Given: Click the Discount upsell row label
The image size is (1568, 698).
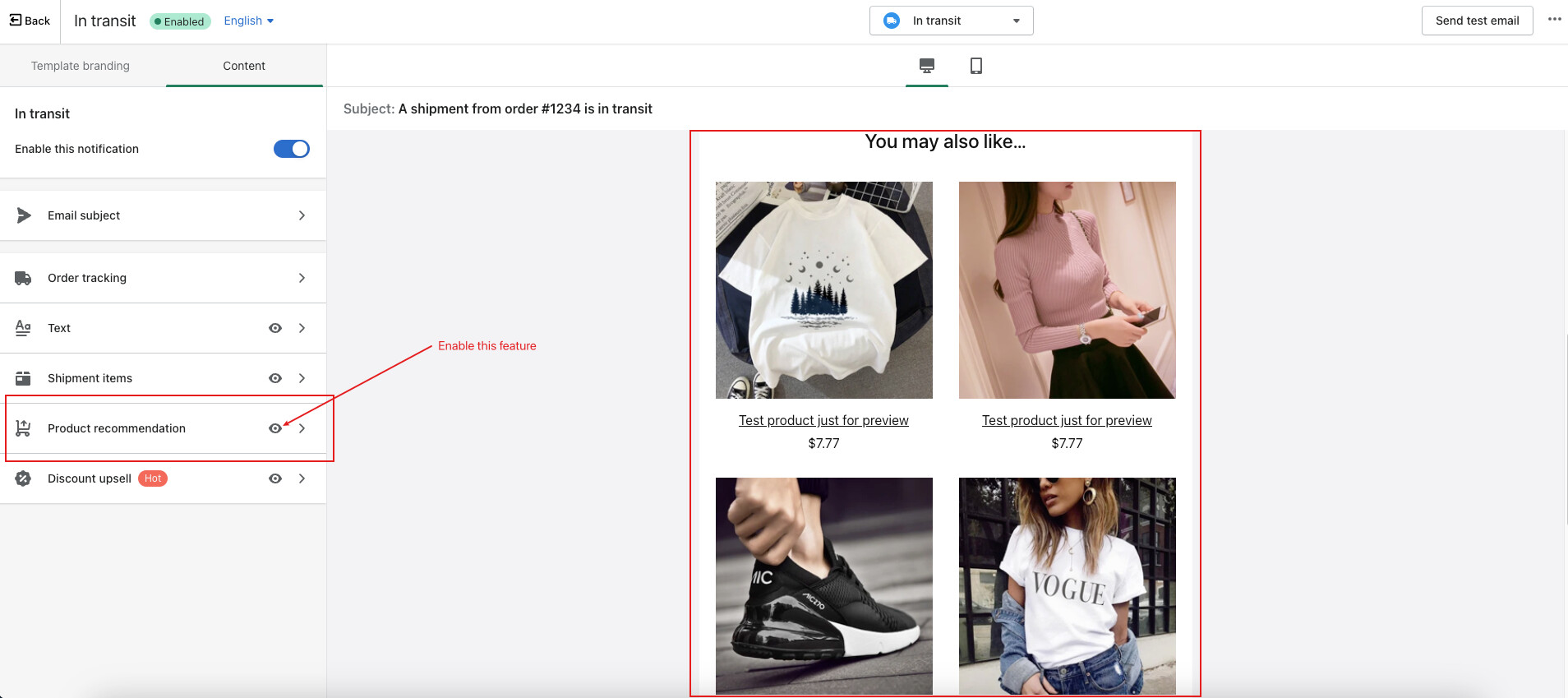Looking at the screenshot, I should (90, 478).
